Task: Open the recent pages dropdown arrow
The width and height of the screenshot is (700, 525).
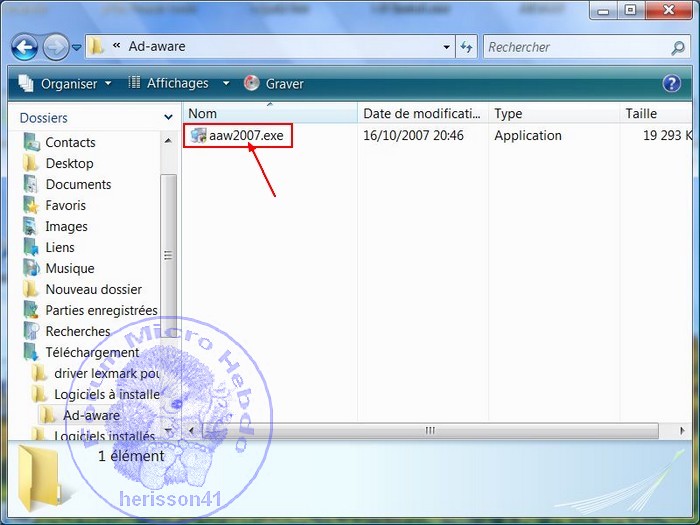Action: click(77, 47)
